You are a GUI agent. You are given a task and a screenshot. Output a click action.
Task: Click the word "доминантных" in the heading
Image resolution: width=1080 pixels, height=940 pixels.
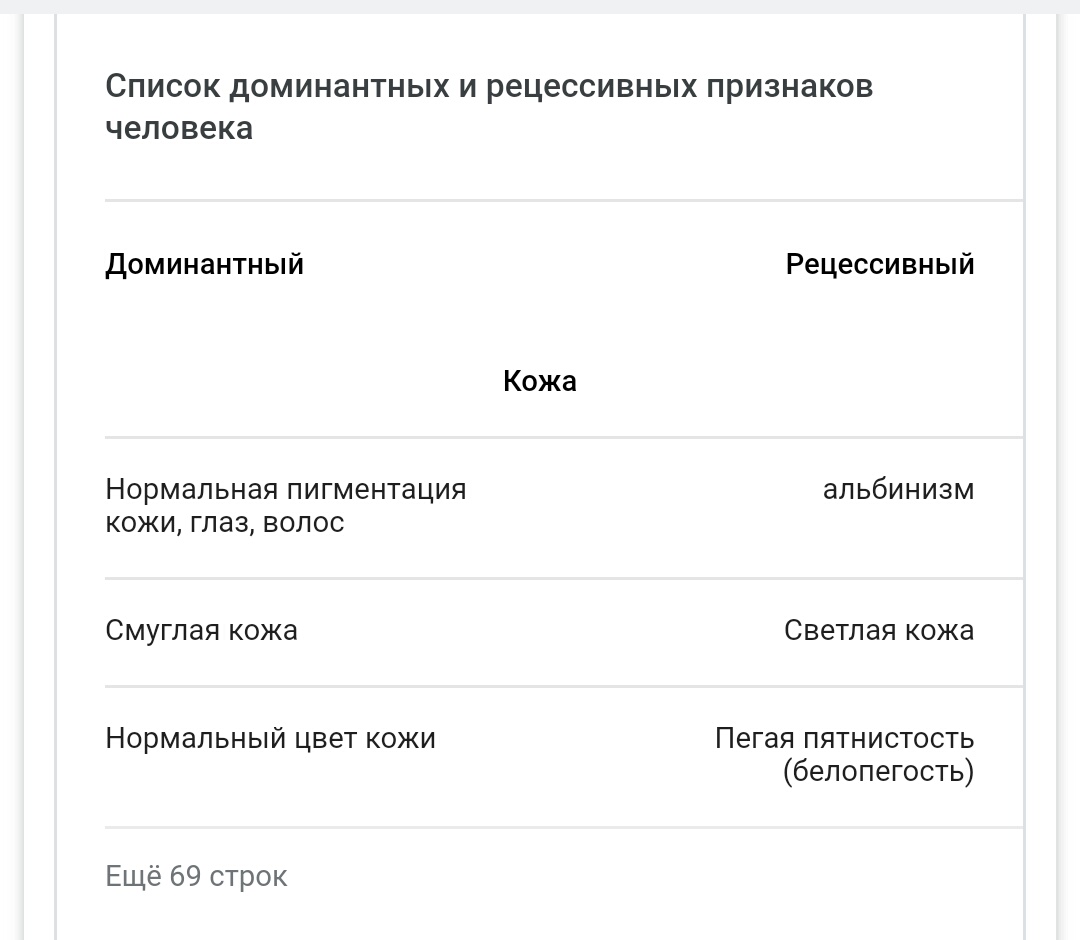[x=339, y=87]
